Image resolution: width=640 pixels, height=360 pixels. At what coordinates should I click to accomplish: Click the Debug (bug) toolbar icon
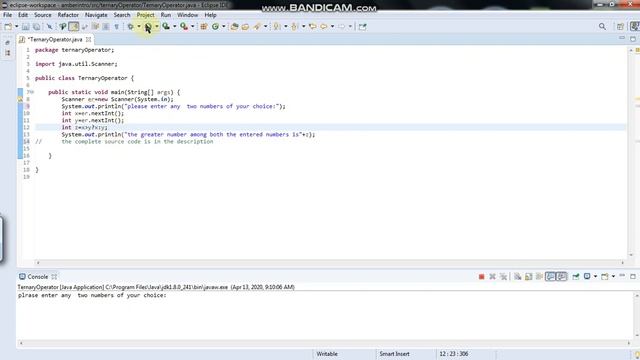click(x=131, y=27)
